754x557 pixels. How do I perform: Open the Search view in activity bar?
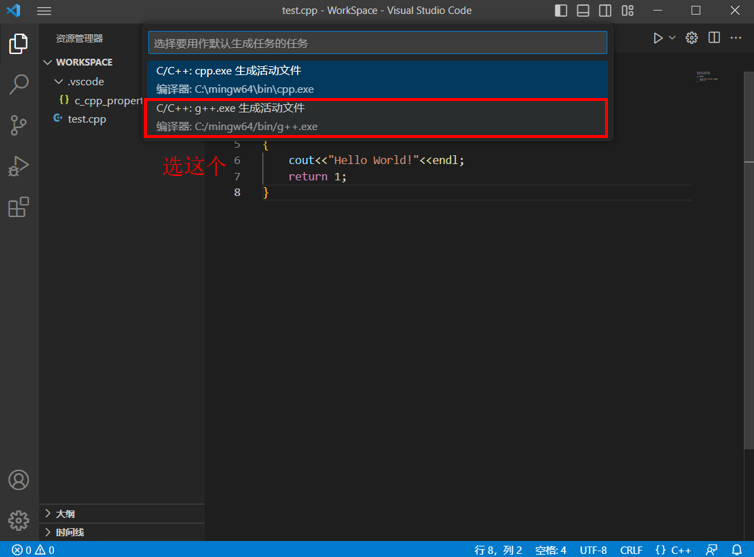pos(19,84)
